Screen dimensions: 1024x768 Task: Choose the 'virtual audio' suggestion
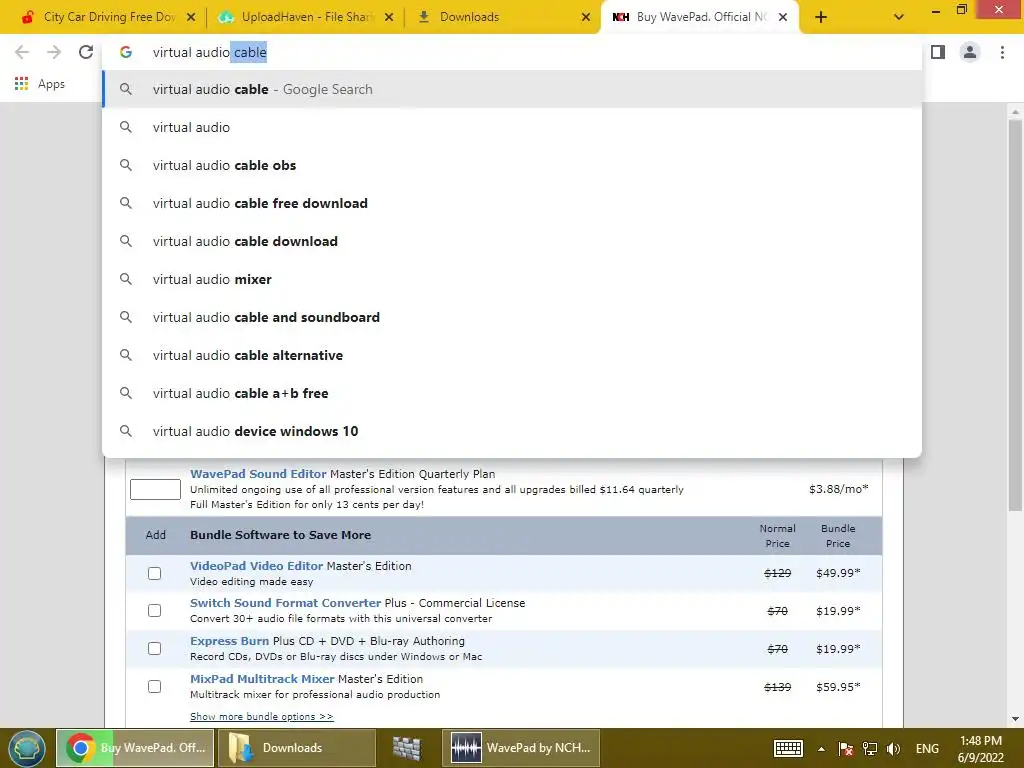point(512,127)
